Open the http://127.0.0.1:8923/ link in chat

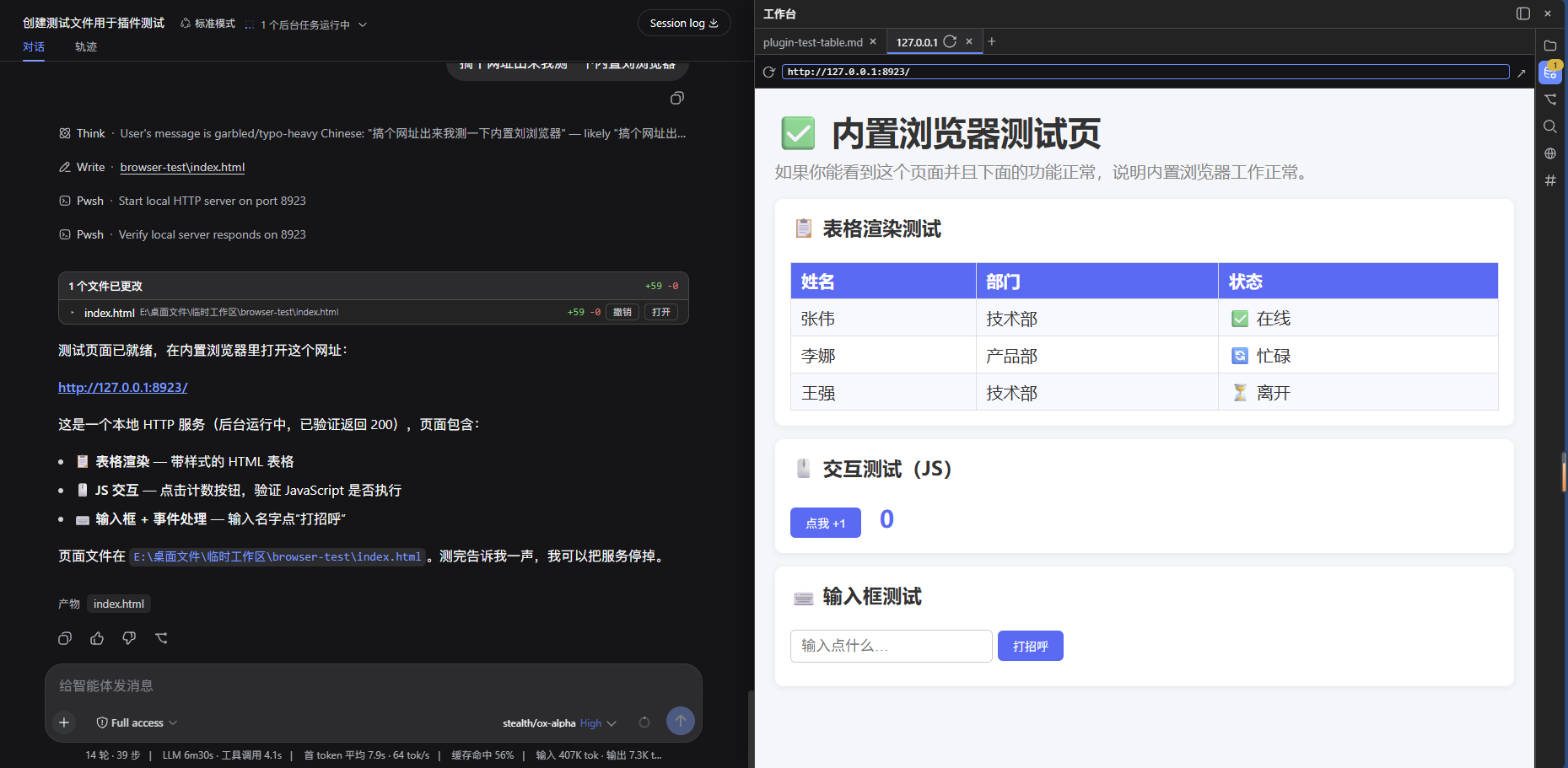click(123, 387)
